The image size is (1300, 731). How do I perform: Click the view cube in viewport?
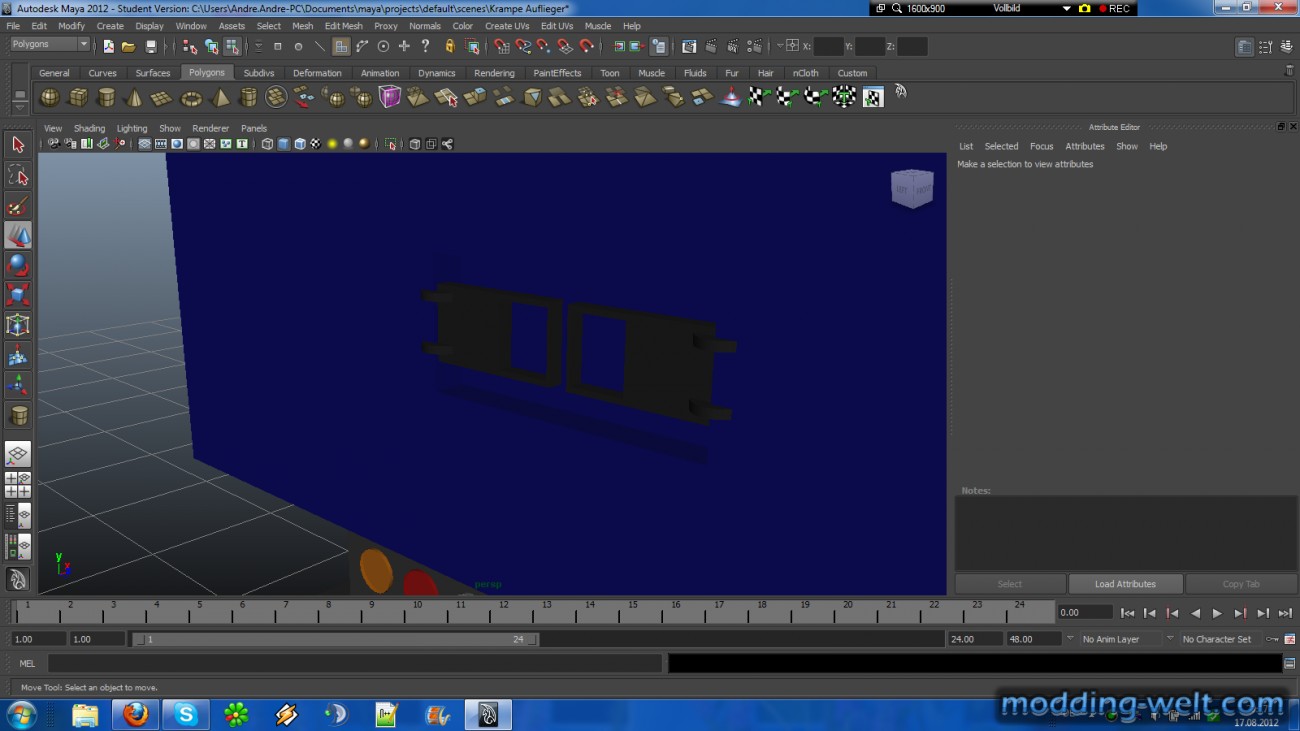click(911, 188)
